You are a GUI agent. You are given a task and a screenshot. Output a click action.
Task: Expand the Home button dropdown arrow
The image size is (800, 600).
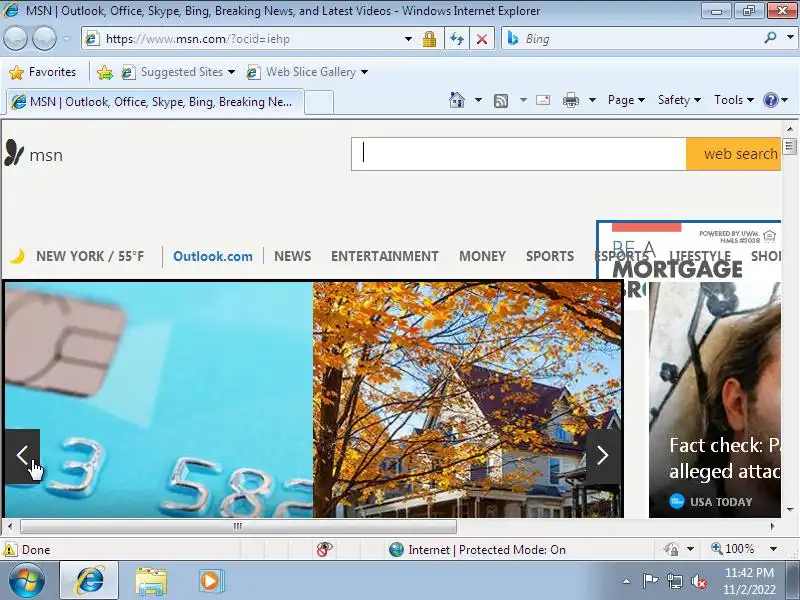pyautogui.click(x=478, y=100)
